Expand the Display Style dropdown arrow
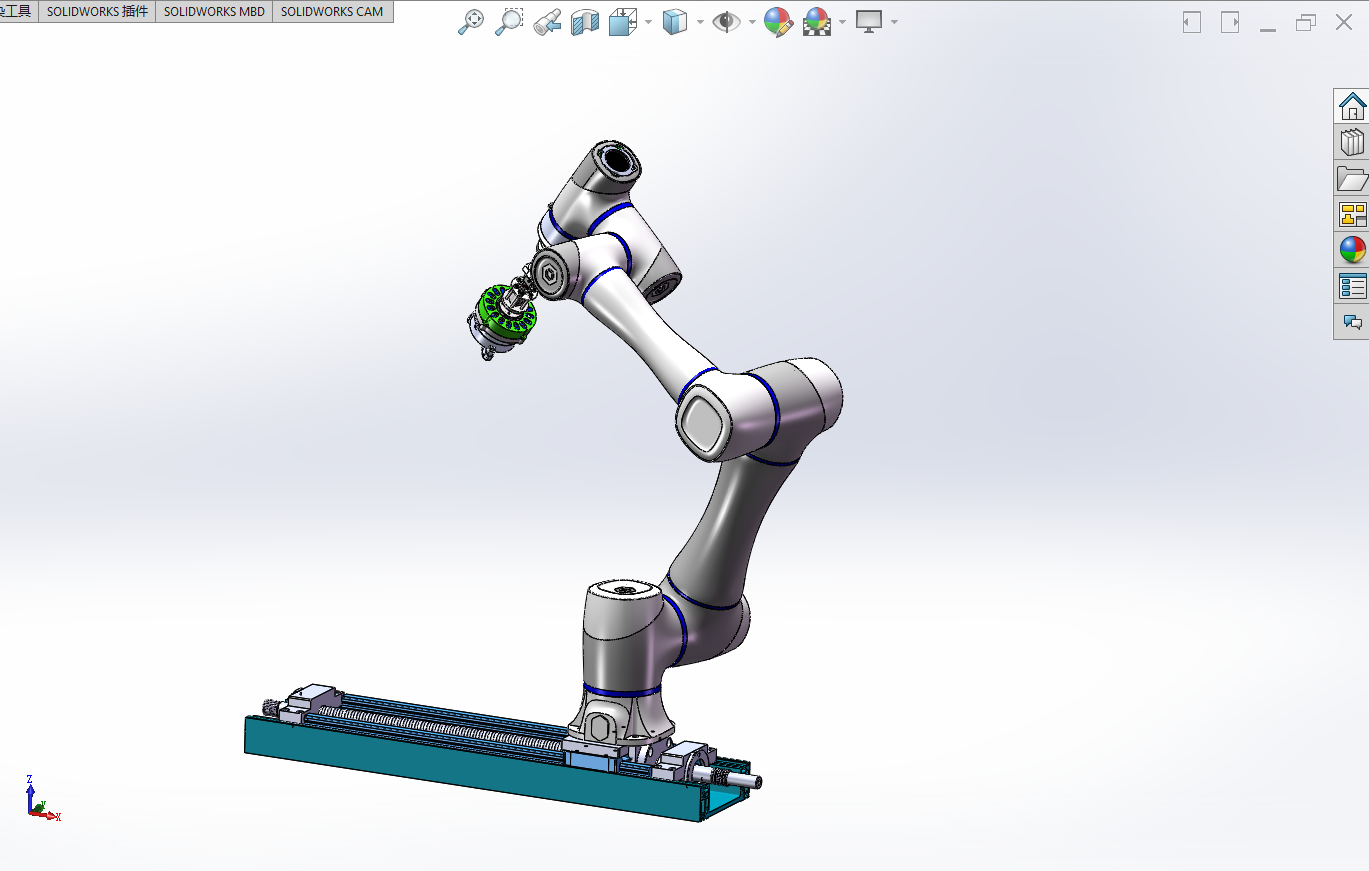 pyautogui.click(x=700, y=22)
